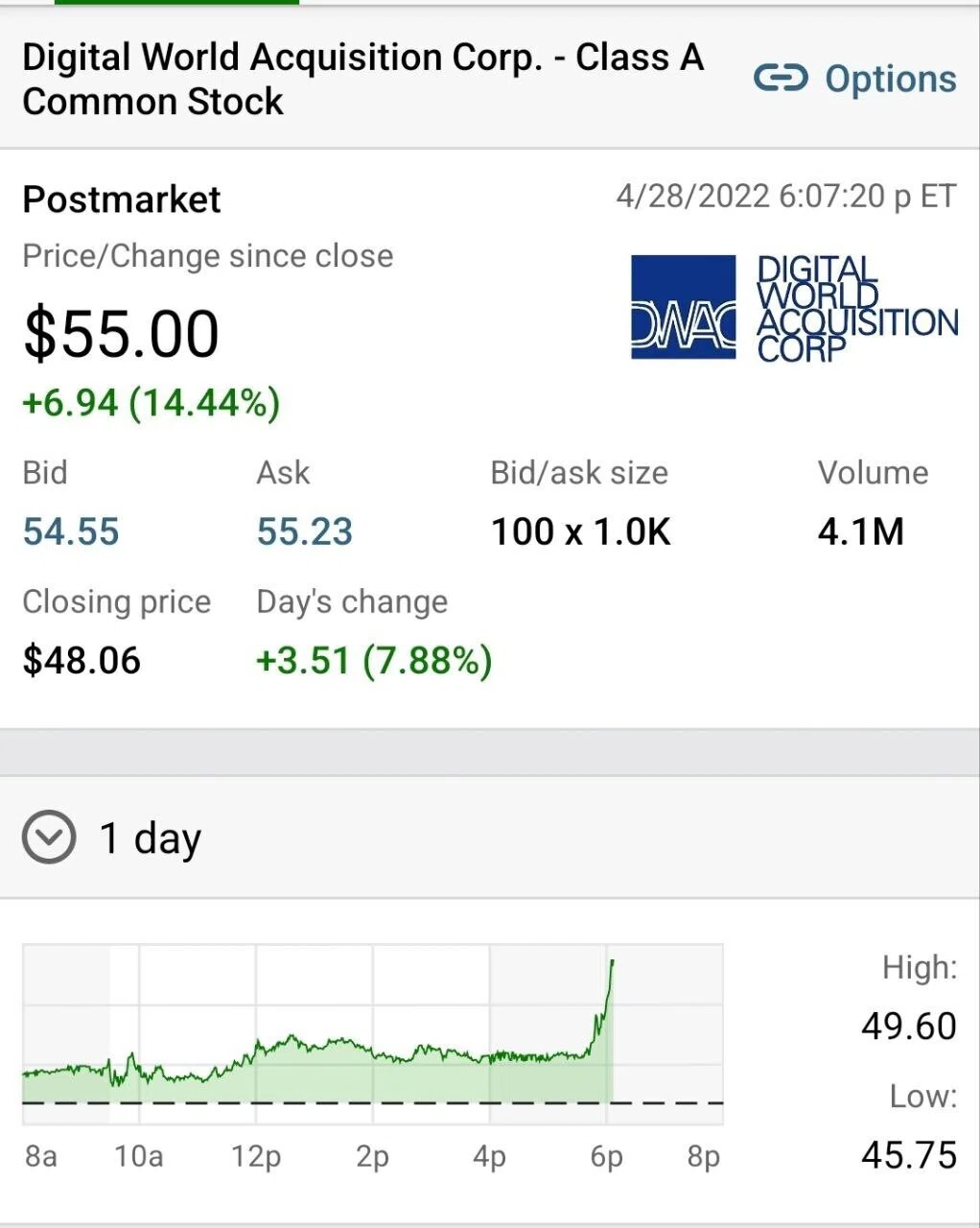Click the Postmarket heading
Viewport: 980px width, 1228px height.
(x=122, y=200)
